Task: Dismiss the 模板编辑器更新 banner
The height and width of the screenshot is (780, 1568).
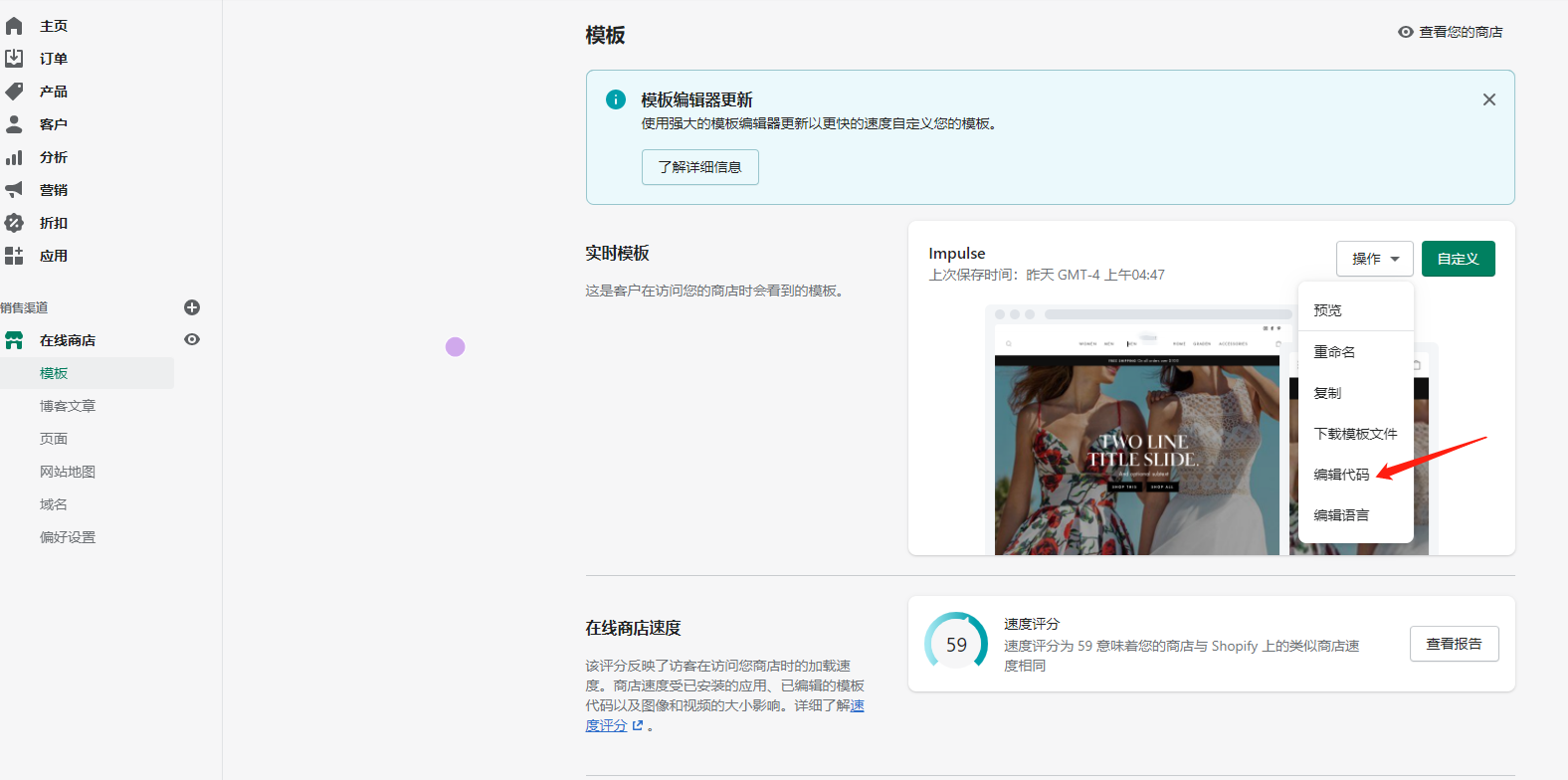Action: pyautogui.click(x=1489, y=99)
